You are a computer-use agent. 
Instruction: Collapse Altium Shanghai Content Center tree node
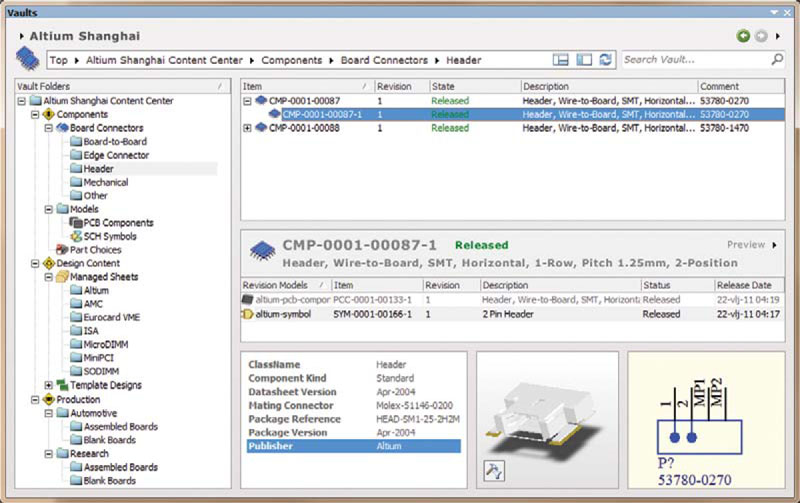(21, 101)
